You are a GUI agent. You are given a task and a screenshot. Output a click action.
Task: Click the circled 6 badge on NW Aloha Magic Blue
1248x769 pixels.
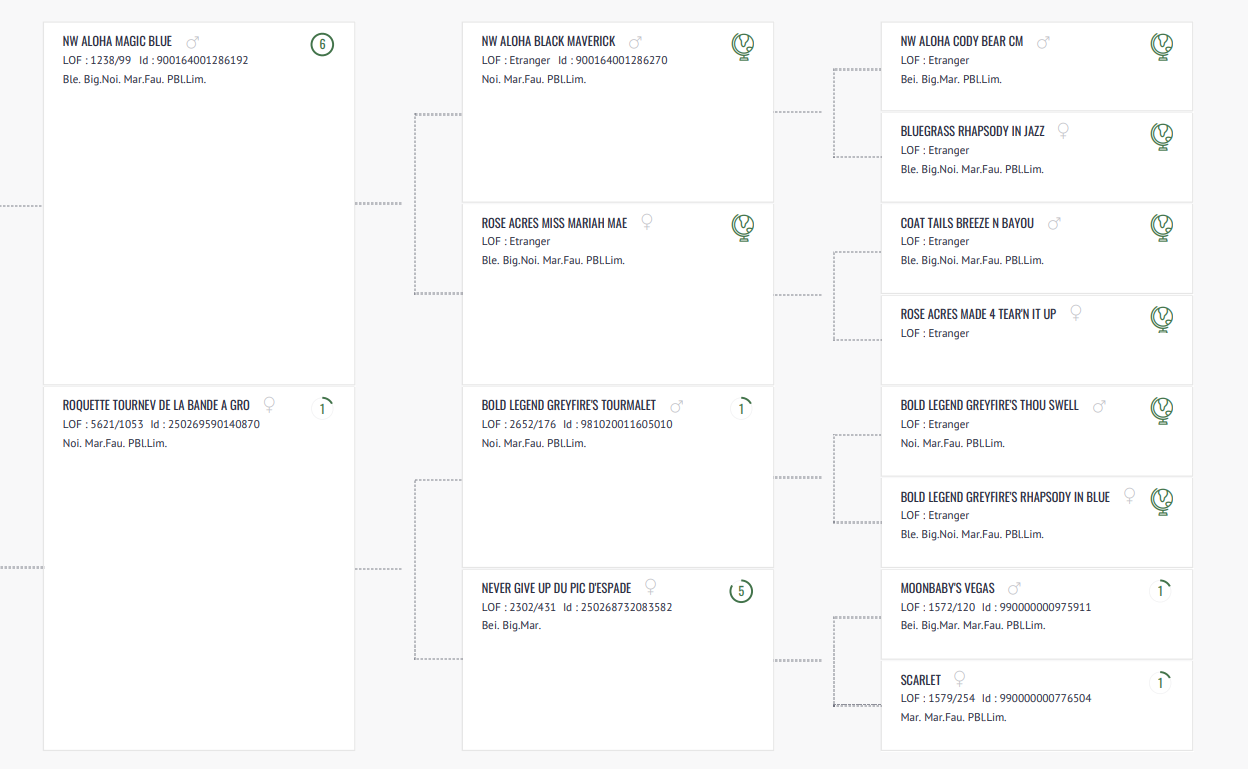tap(322, 44)
